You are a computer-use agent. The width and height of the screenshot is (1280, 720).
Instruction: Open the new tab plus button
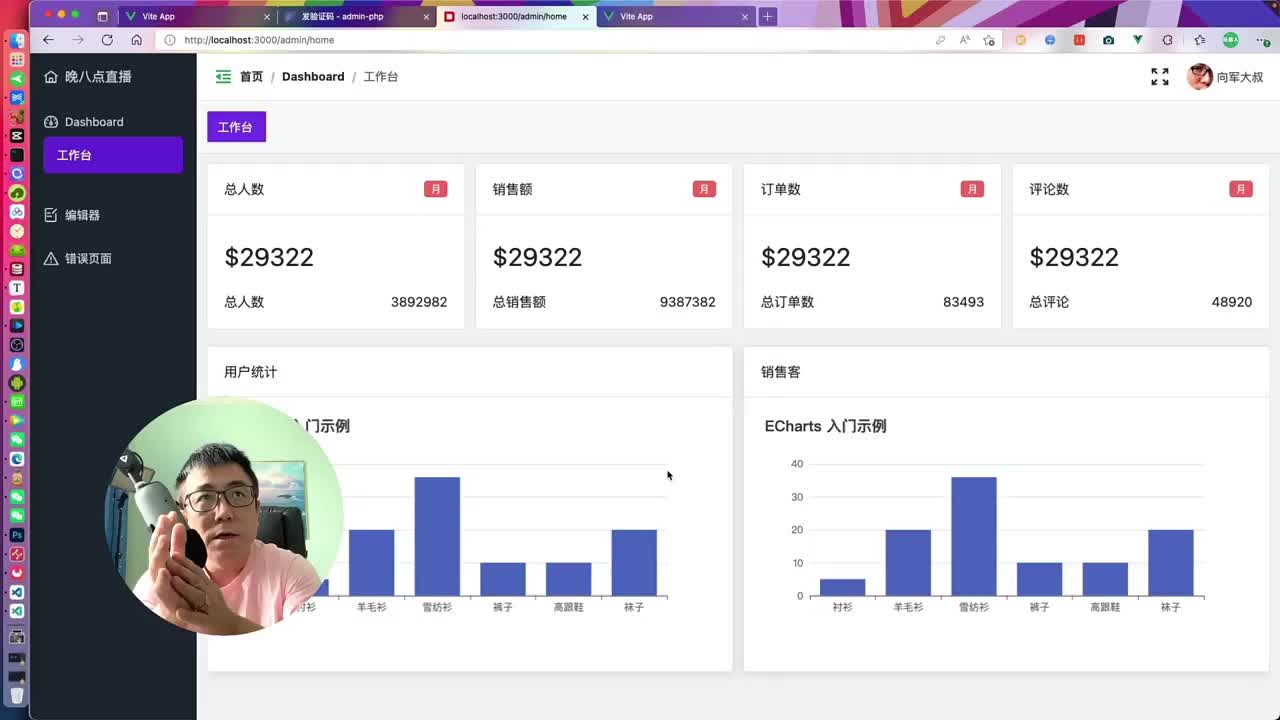(767, 17)
